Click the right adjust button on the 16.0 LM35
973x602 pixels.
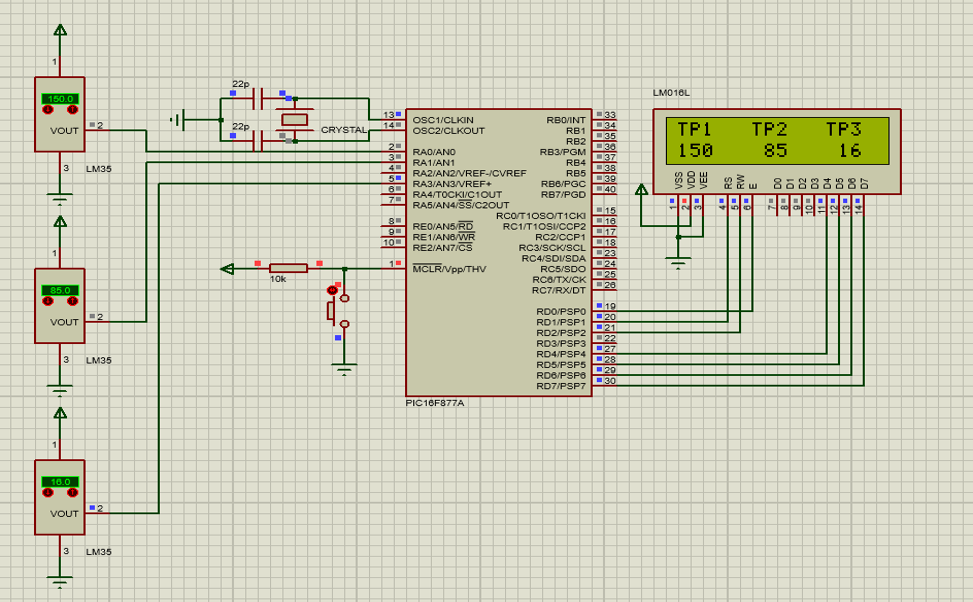pos(73,492)
